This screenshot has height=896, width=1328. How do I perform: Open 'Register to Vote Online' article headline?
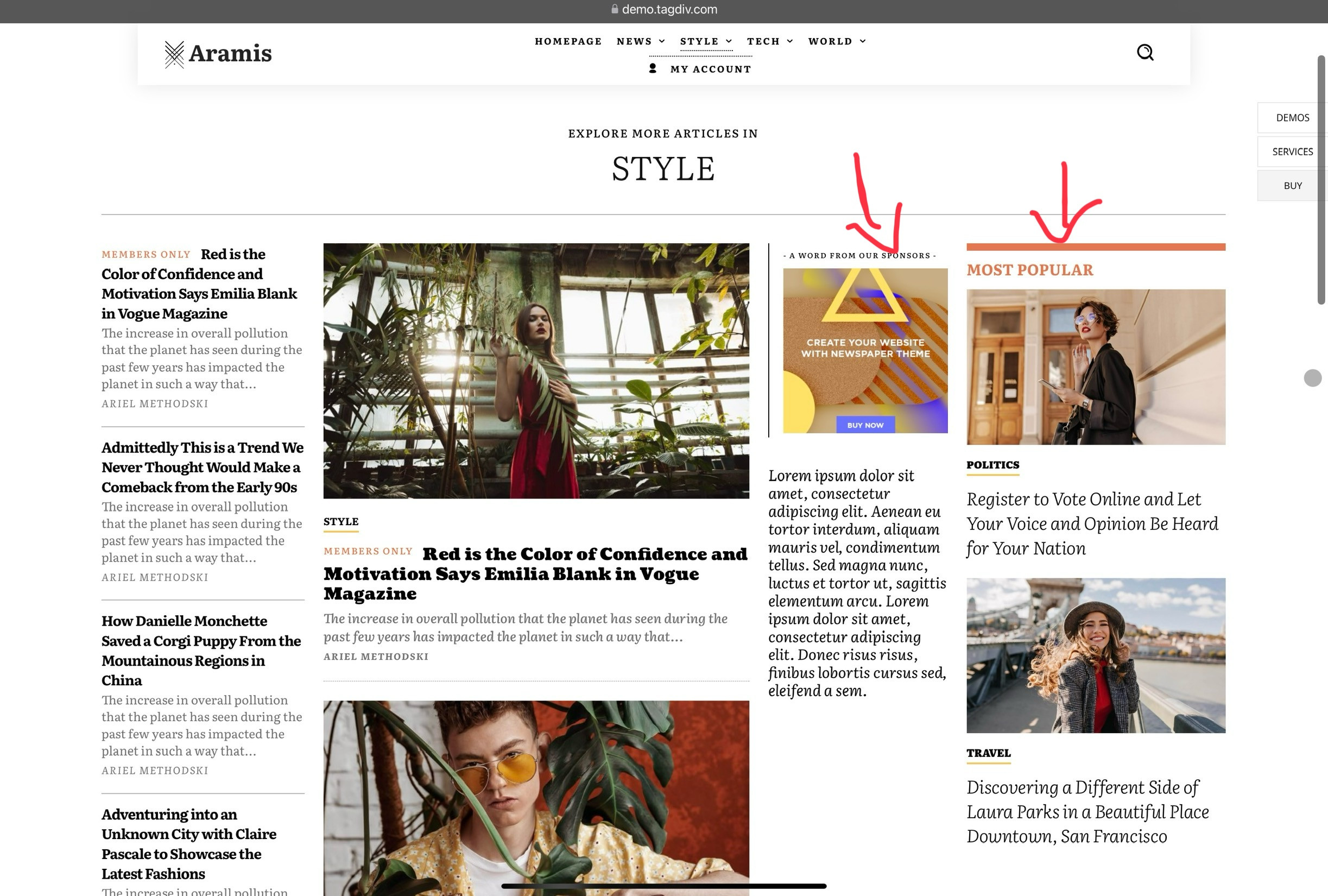point(1092,523)
